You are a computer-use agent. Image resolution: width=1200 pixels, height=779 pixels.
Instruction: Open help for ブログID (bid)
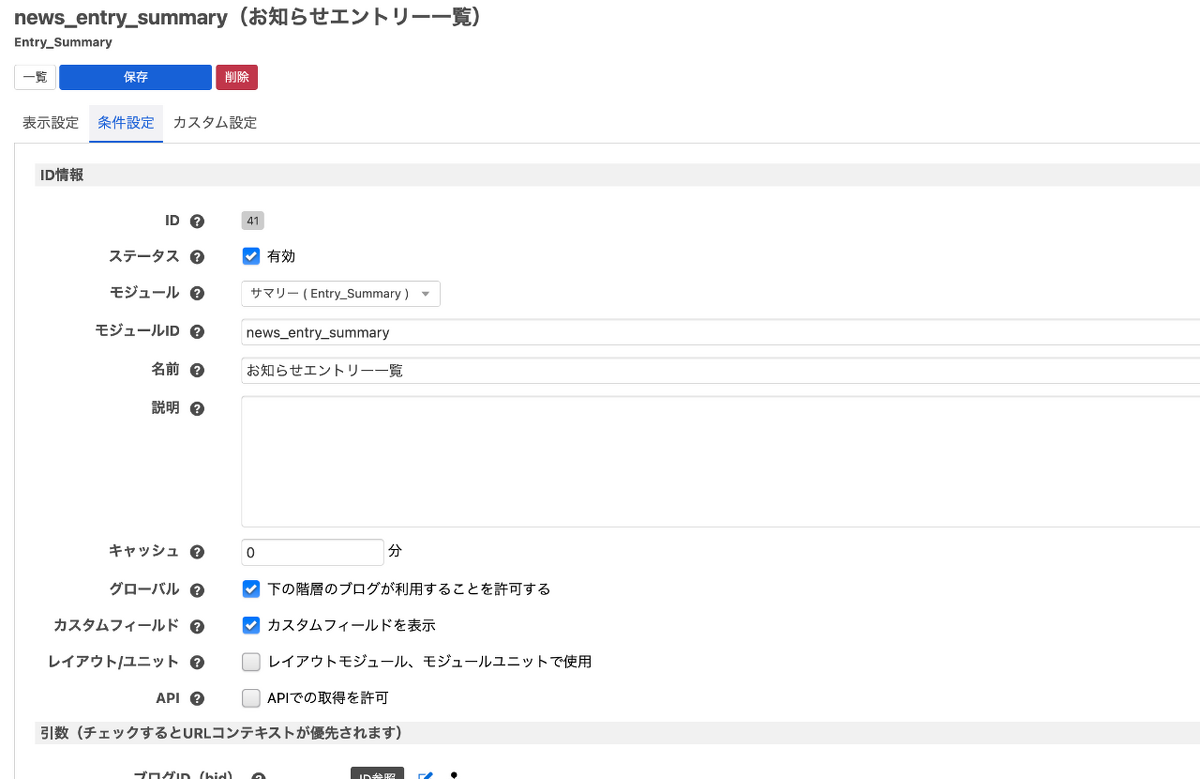point(257,775)
